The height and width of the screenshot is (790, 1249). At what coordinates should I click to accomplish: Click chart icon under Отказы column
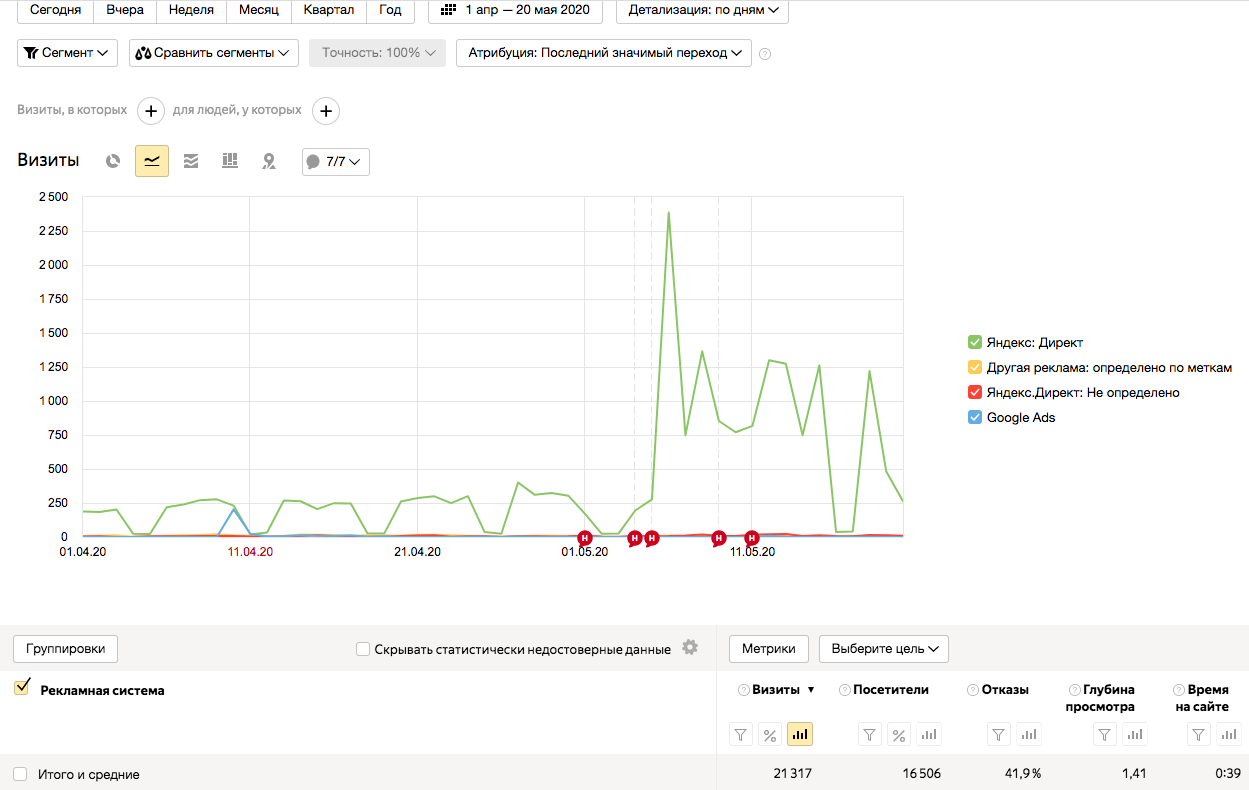click(1029, 735)
